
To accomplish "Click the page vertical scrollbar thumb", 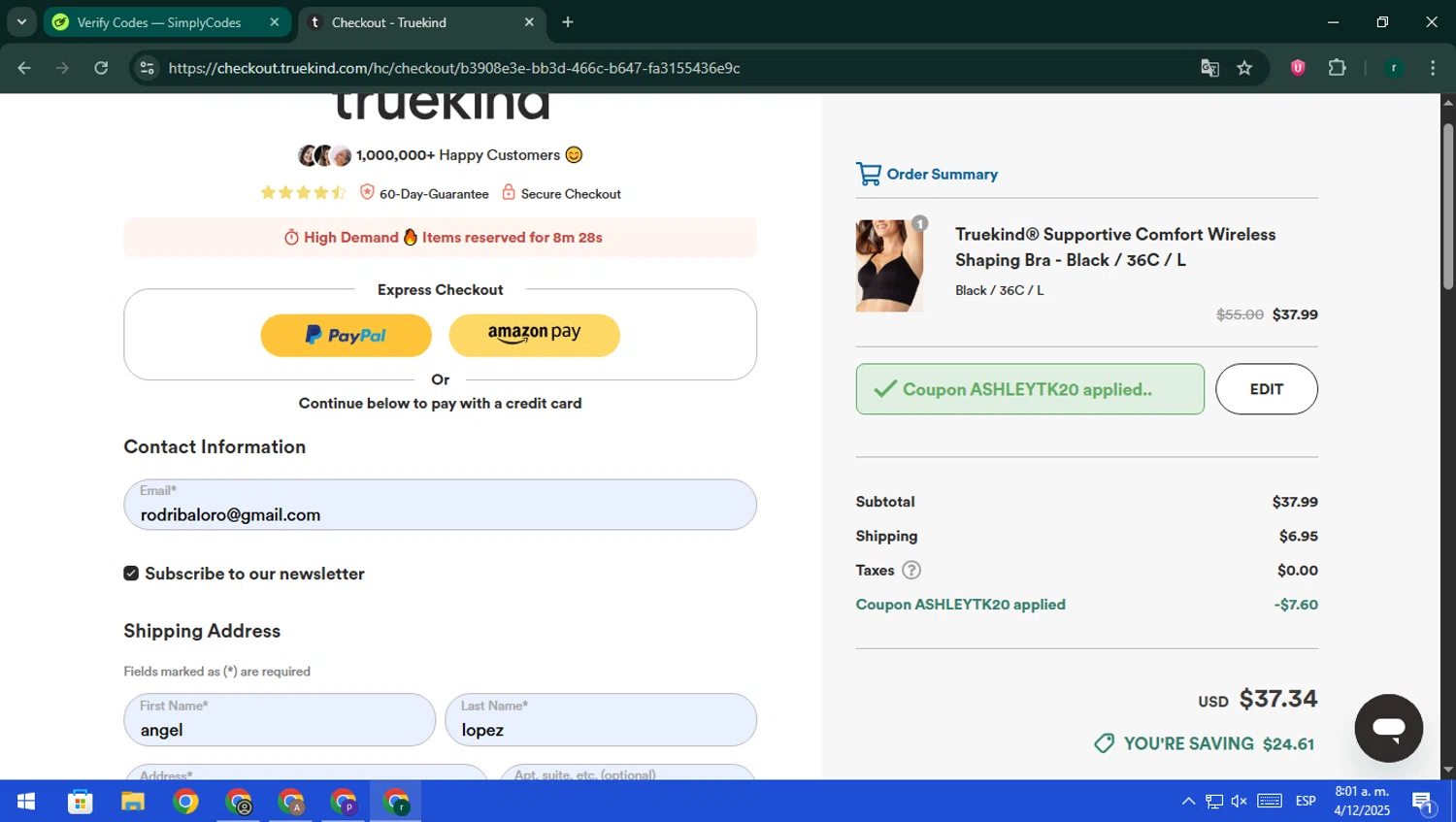I will pyautogui.click(x=1448, y=206).
